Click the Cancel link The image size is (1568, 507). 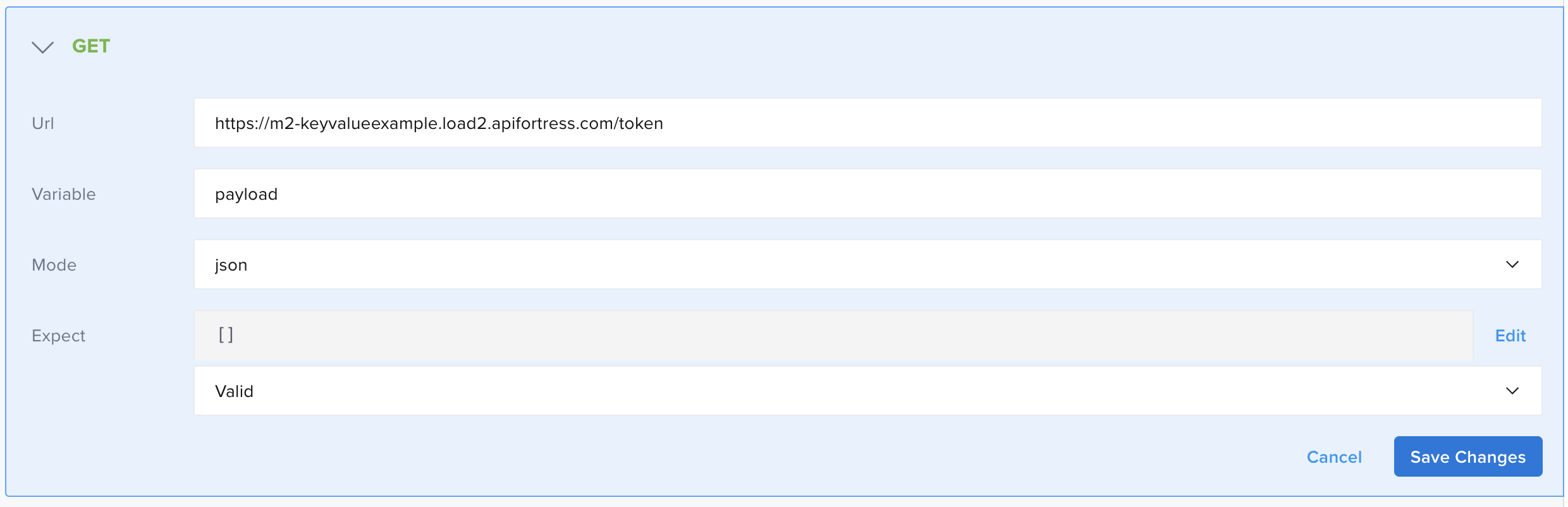[1334, 456]
